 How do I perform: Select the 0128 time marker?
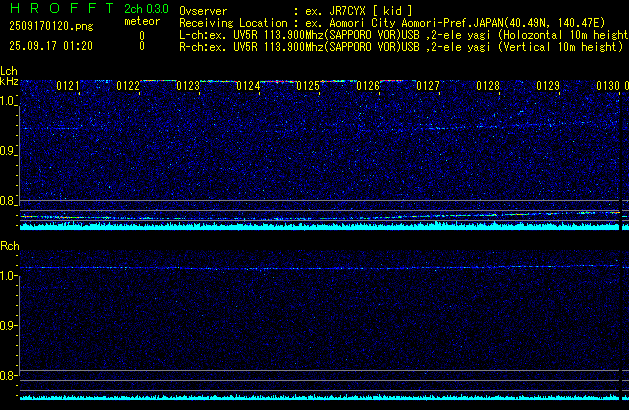point(488,86)
